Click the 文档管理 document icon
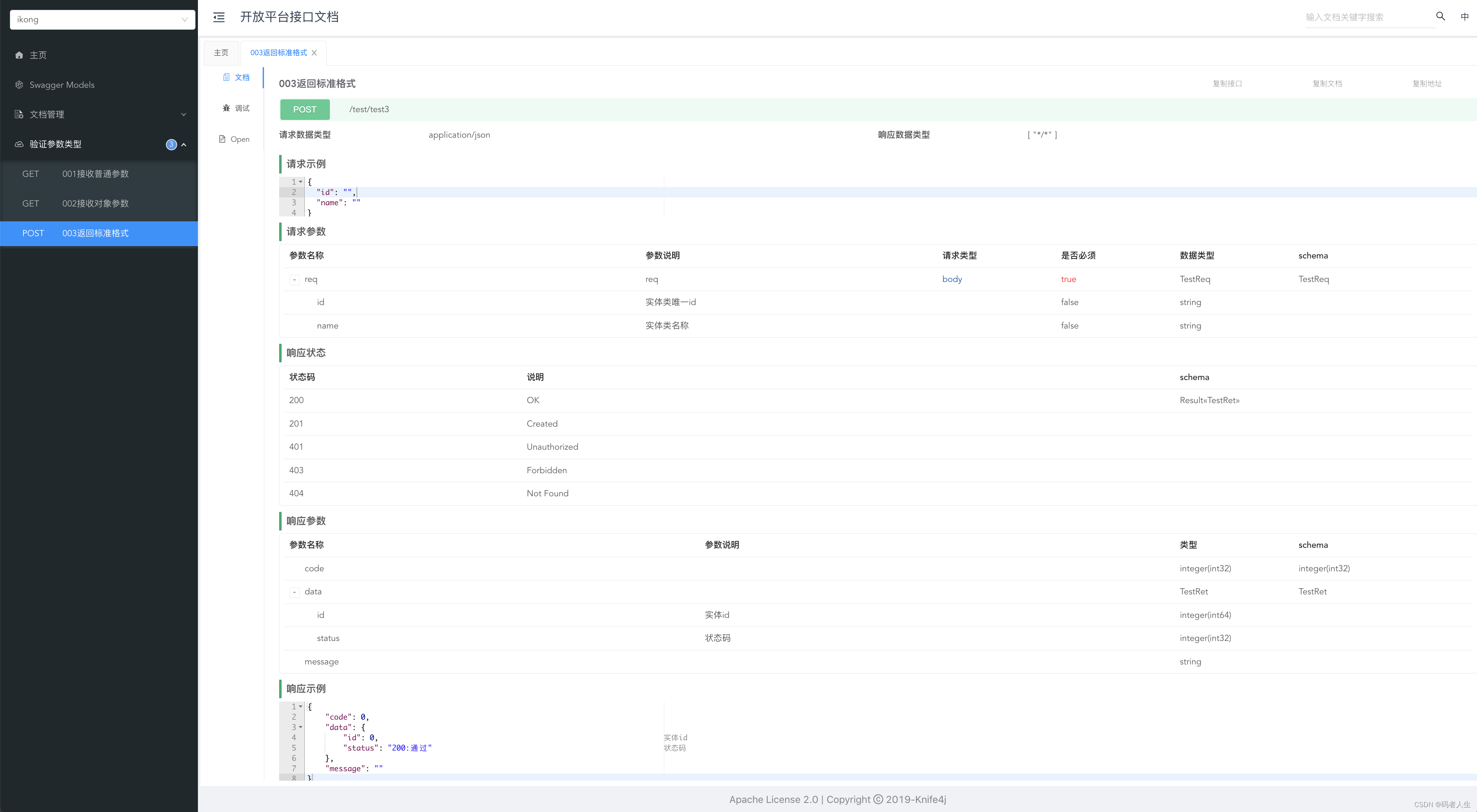The image size is (1477, 812). (x=19, y=115)
